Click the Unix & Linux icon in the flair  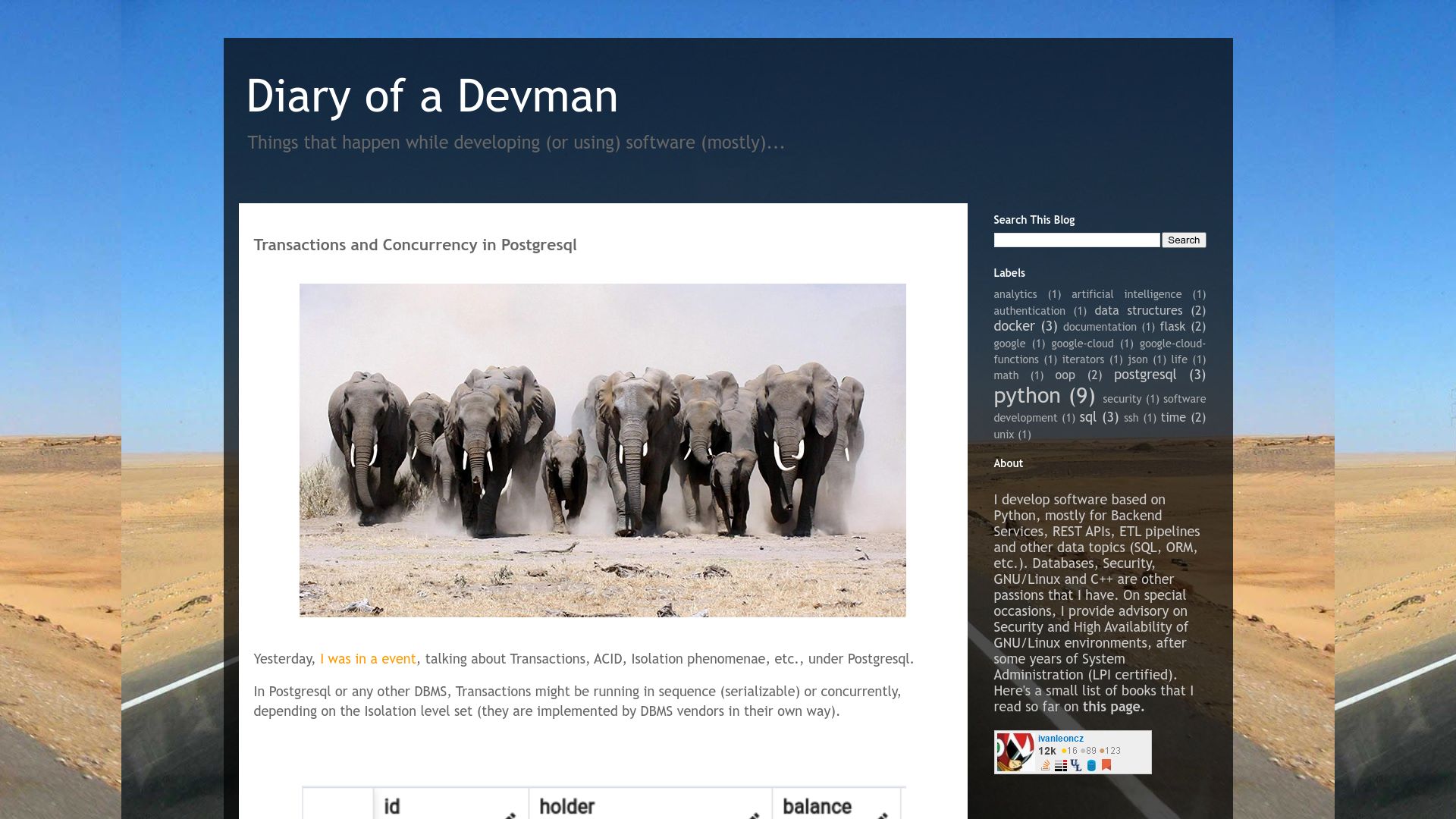[1076, 765]
